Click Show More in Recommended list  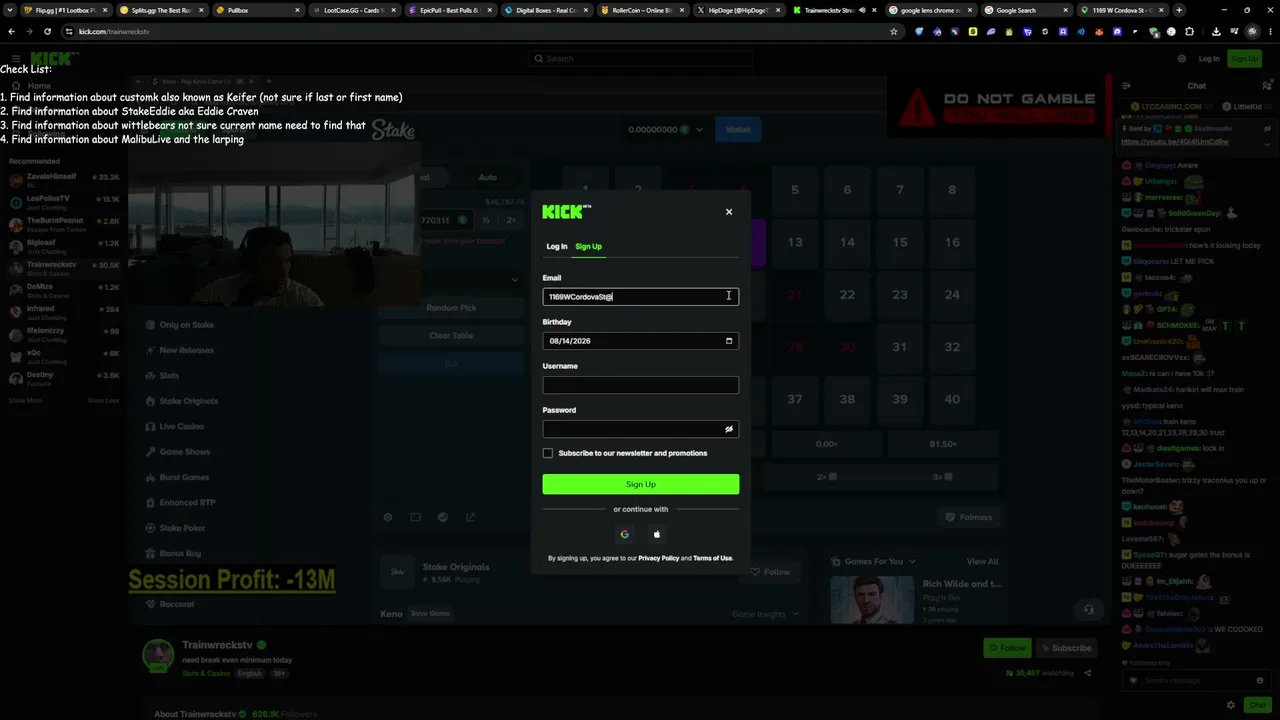point(25,400)
